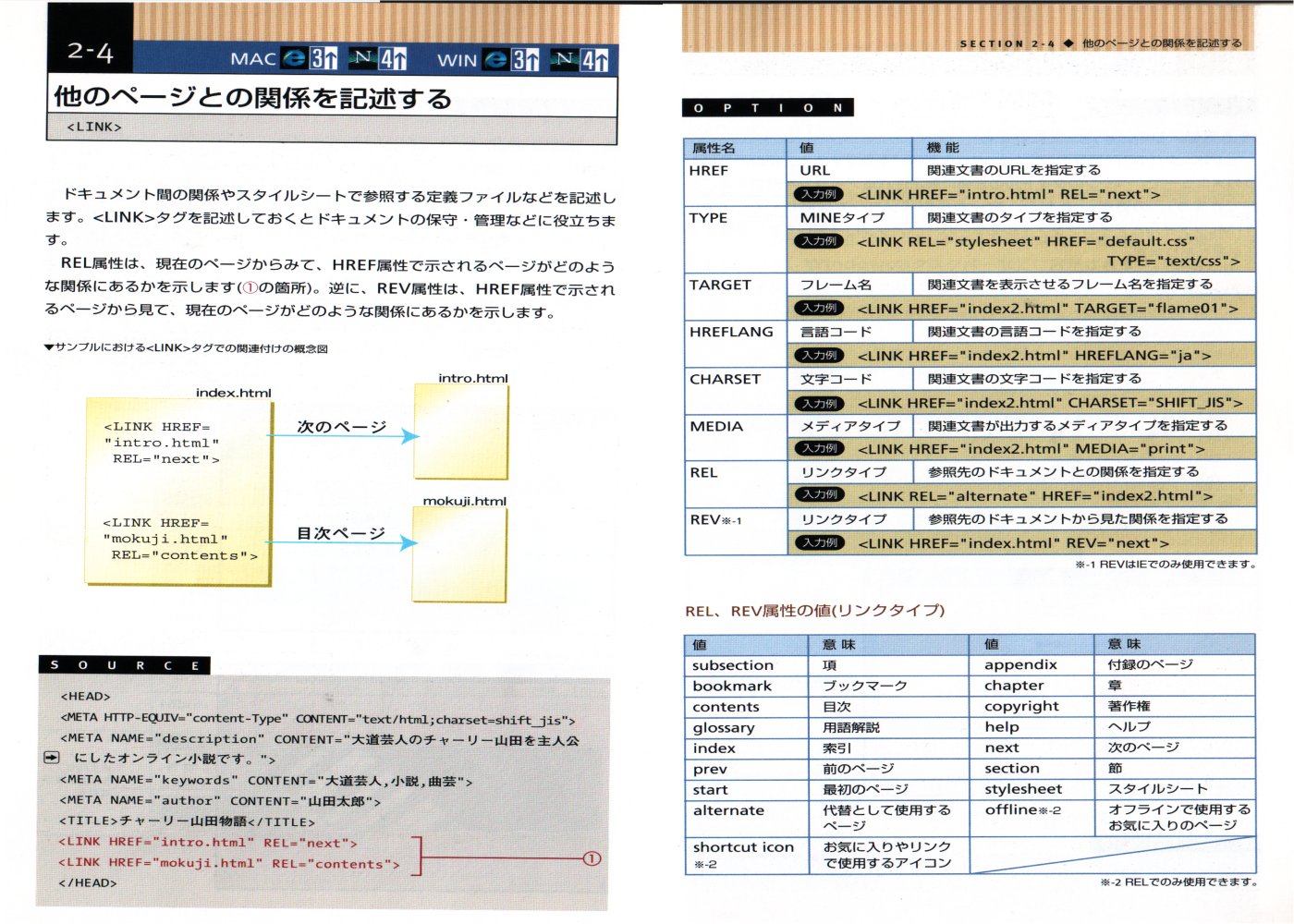Select the index.html page box in the diagram
The width and height of the screenshot is (1294, 924).
[x=178, y=491]
